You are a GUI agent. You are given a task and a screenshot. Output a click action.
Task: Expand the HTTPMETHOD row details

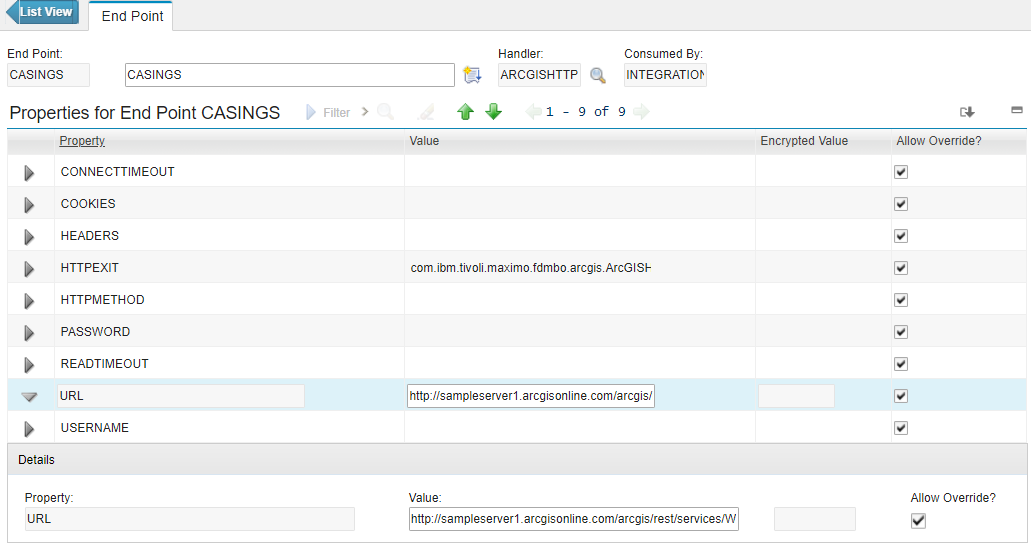(29, 301)
